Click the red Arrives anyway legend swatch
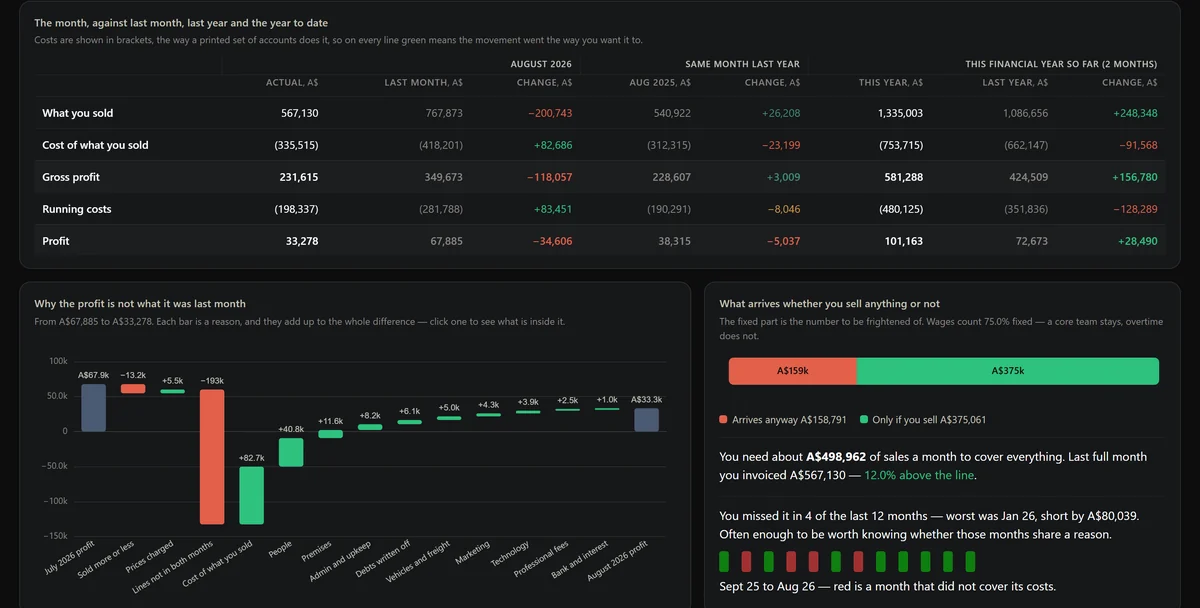Viewport: 1200px width, 608px height. pyautogui.click(x=724, y=420)
